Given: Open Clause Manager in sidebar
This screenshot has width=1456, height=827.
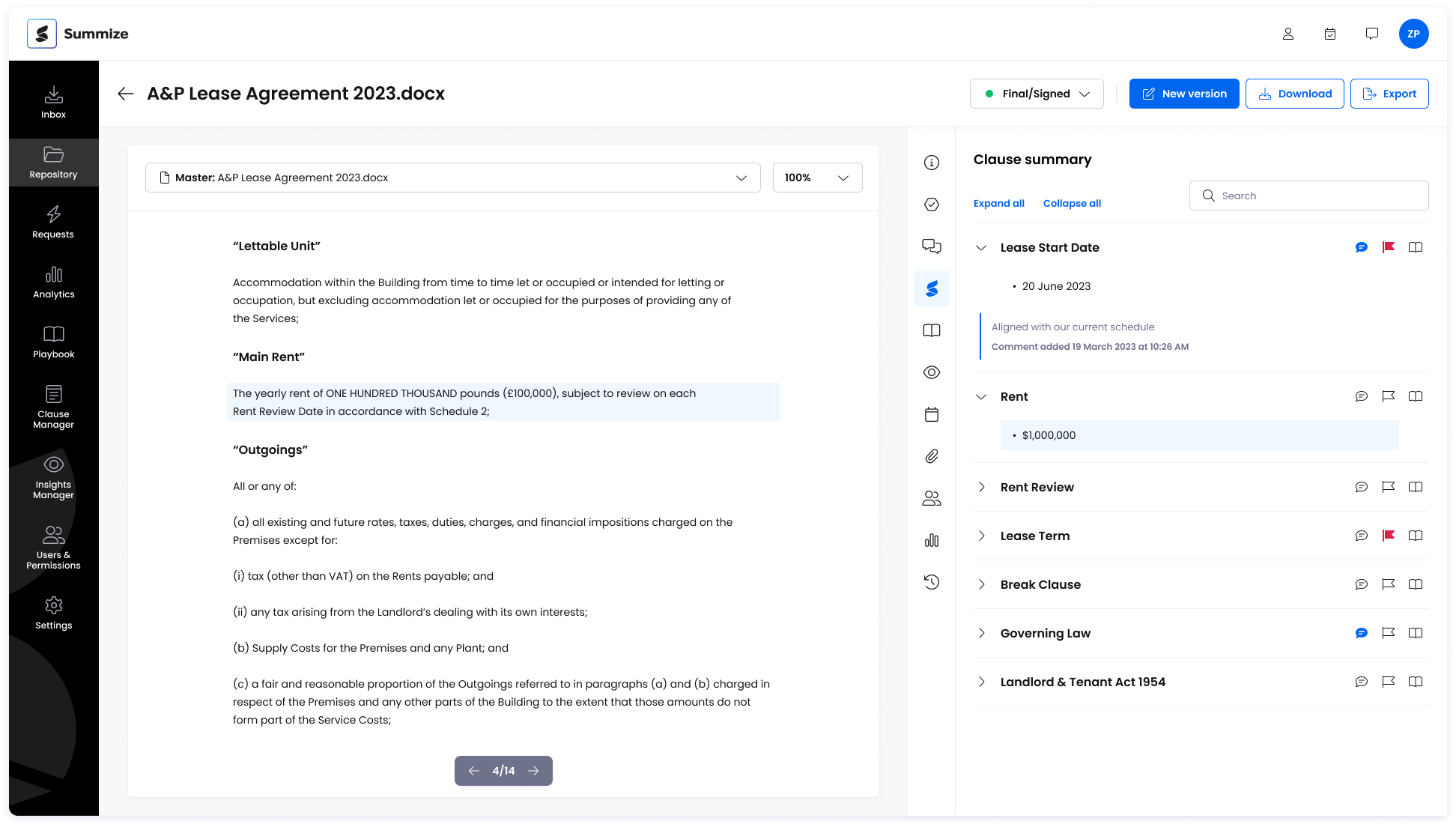Looking at the screenshot, I should (53, 407).
